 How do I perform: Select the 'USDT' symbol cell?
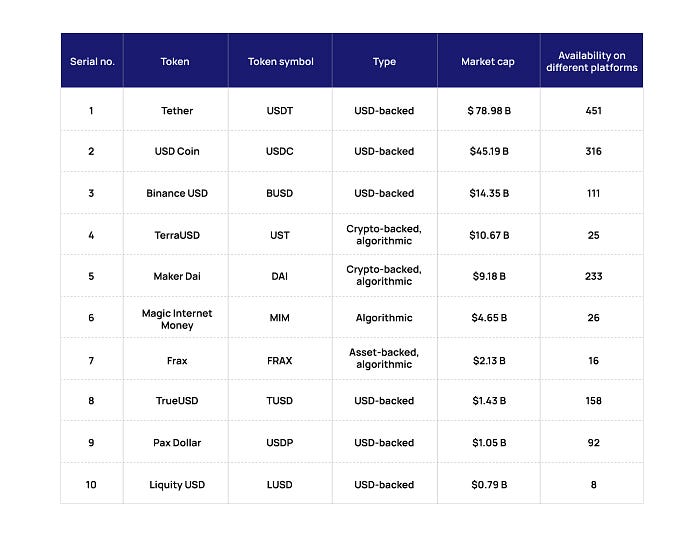point(280,111)
